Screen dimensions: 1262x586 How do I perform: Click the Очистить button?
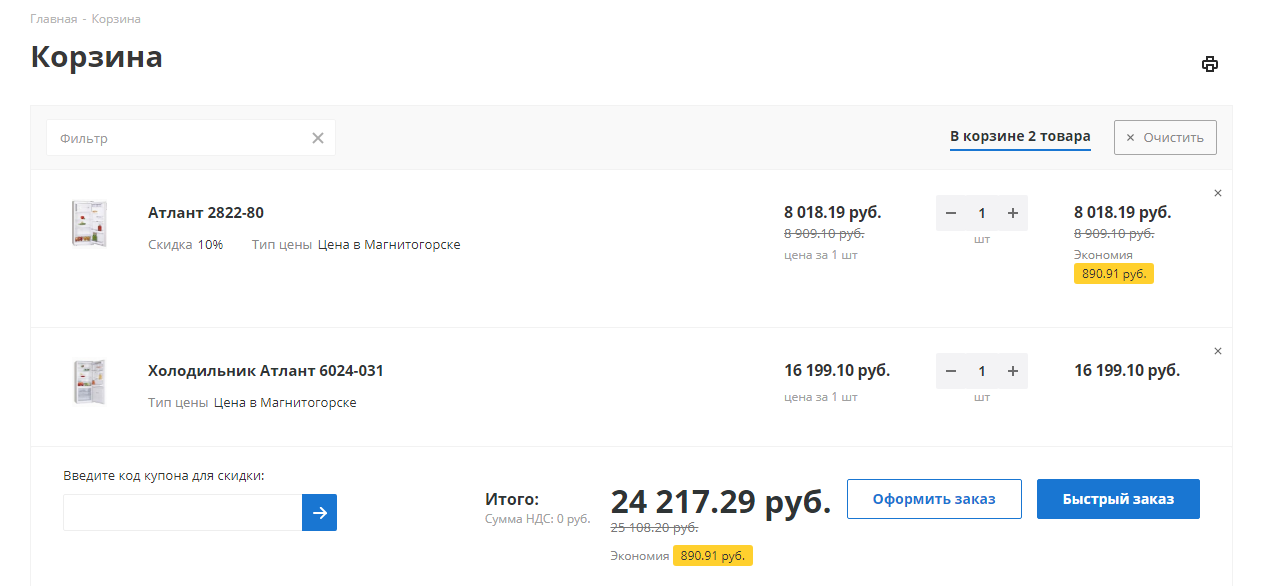point(1165,138)
